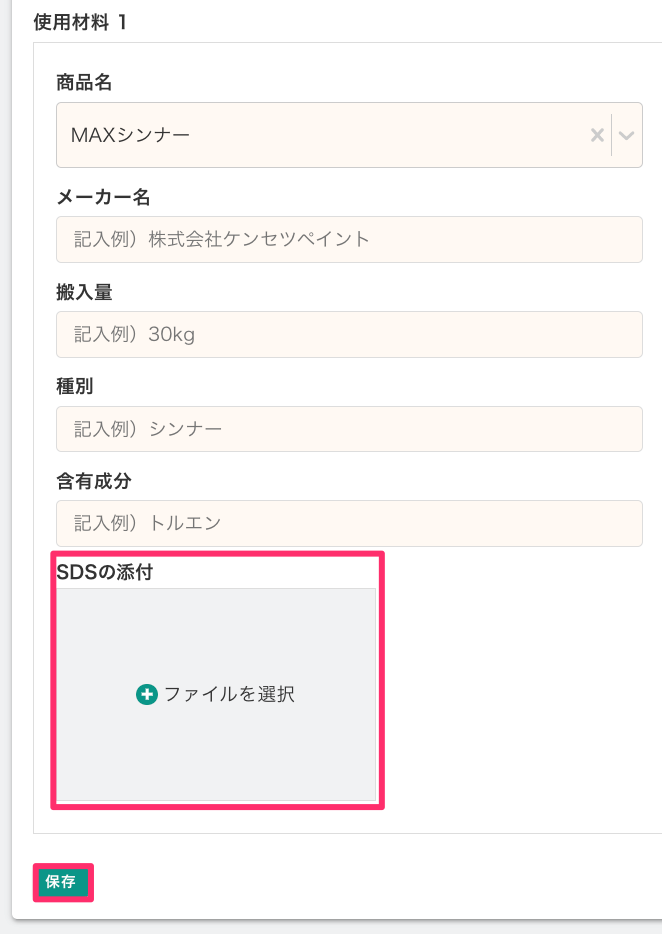Focus the メーカー名 input field
Screen dimensions: 662x934
click(349, 240)
